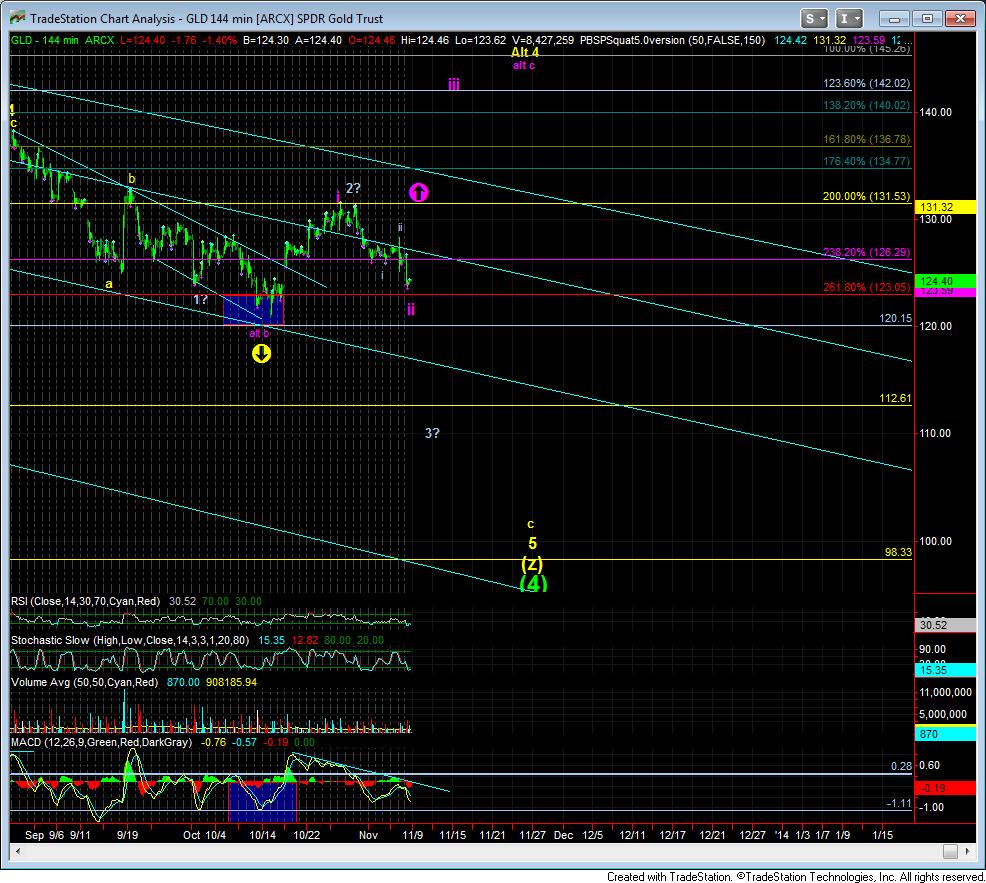This screenshot has height=883, width=986.
Task: Click the '238.20% (126.29)' Fibonacci label
Action: pyautogui.click(x=867, y=252)
